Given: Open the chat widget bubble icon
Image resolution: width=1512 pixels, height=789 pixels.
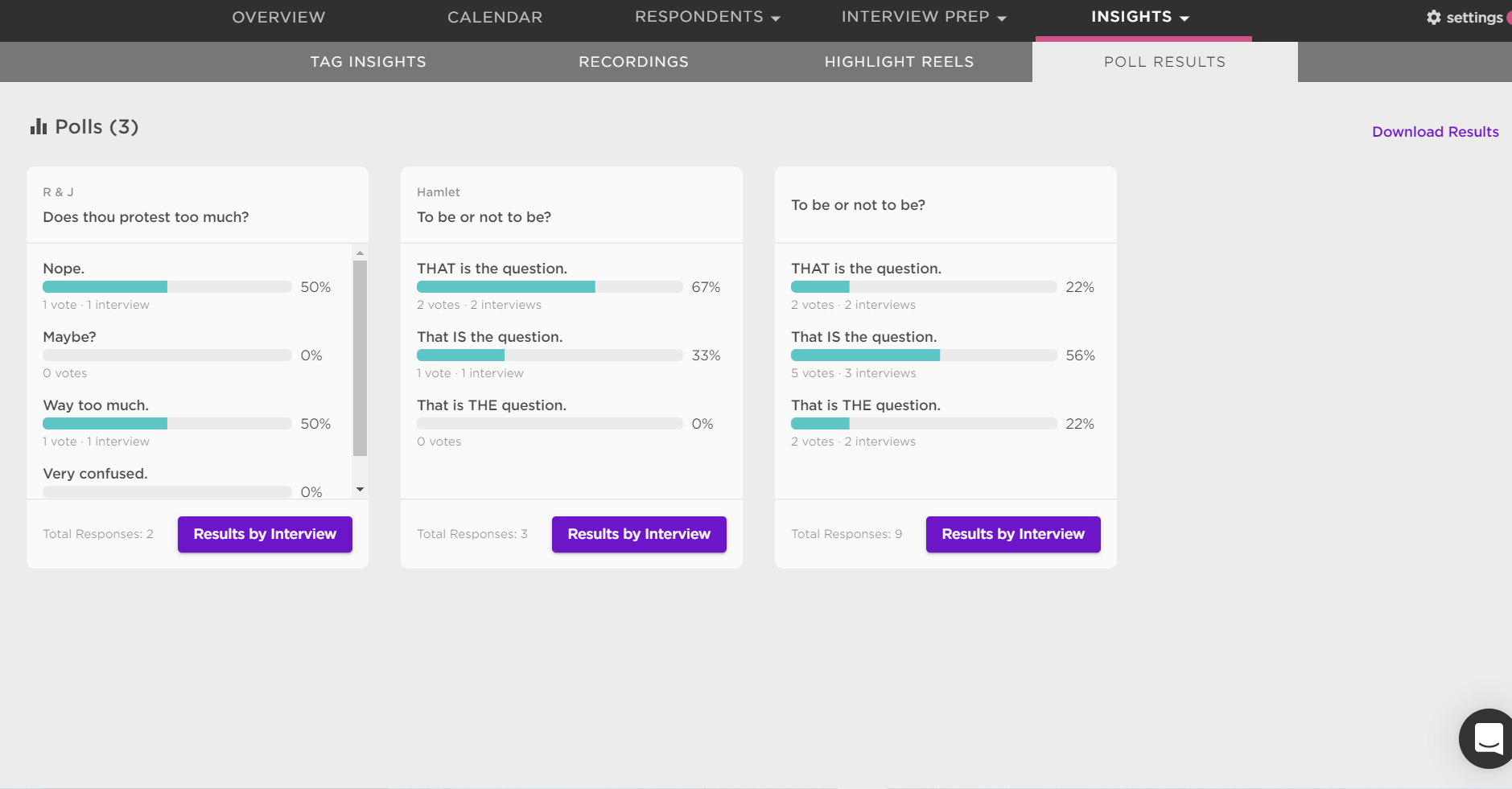Looking at the screenshot, I should pos(1487,738).
